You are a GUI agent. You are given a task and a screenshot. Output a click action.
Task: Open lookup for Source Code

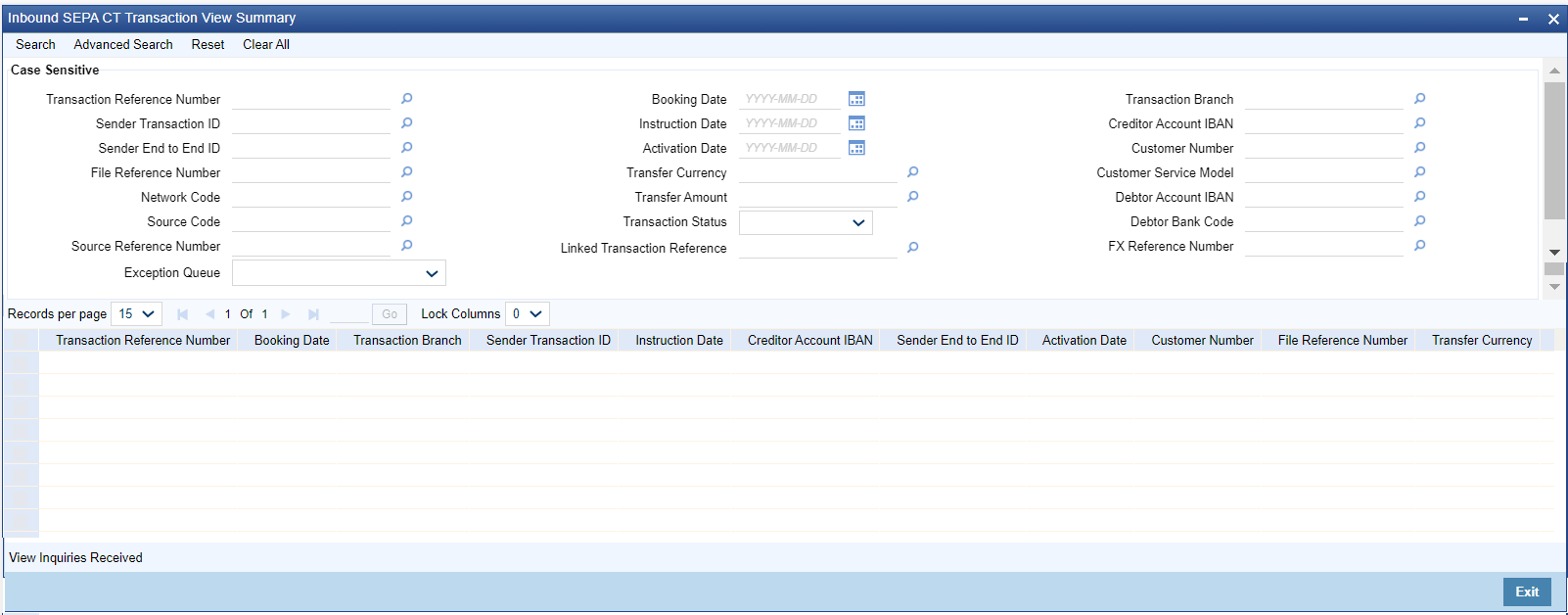pyautogui.click(x=407, y=221)
